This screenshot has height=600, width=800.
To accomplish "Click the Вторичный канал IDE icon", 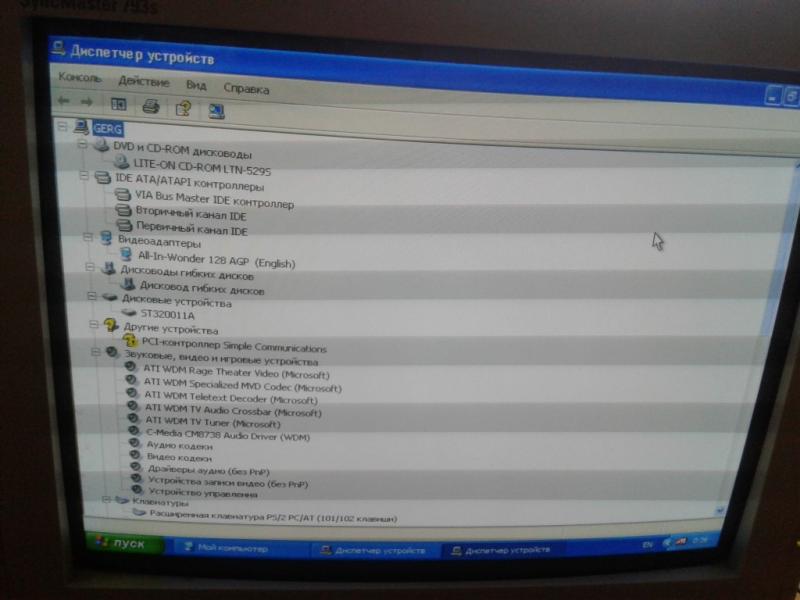I will 124,210.
